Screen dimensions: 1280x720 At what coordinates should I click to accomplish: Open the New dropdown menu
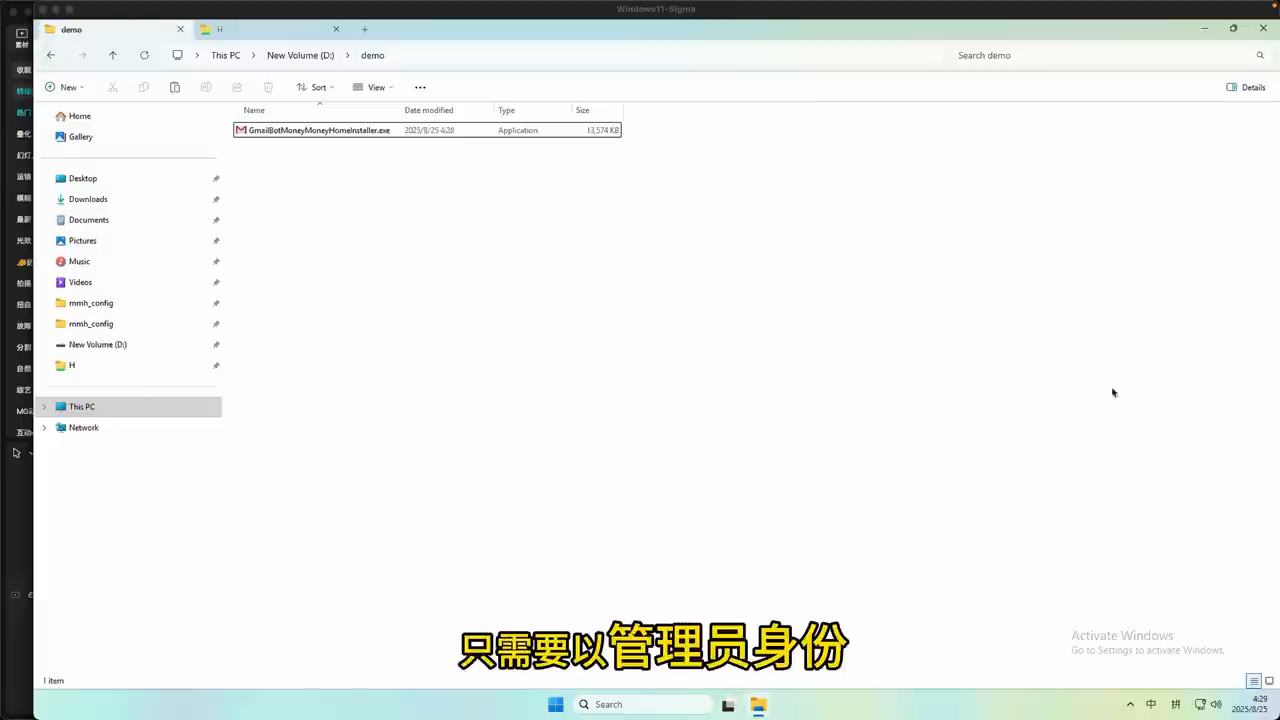[x=64, y=87]
